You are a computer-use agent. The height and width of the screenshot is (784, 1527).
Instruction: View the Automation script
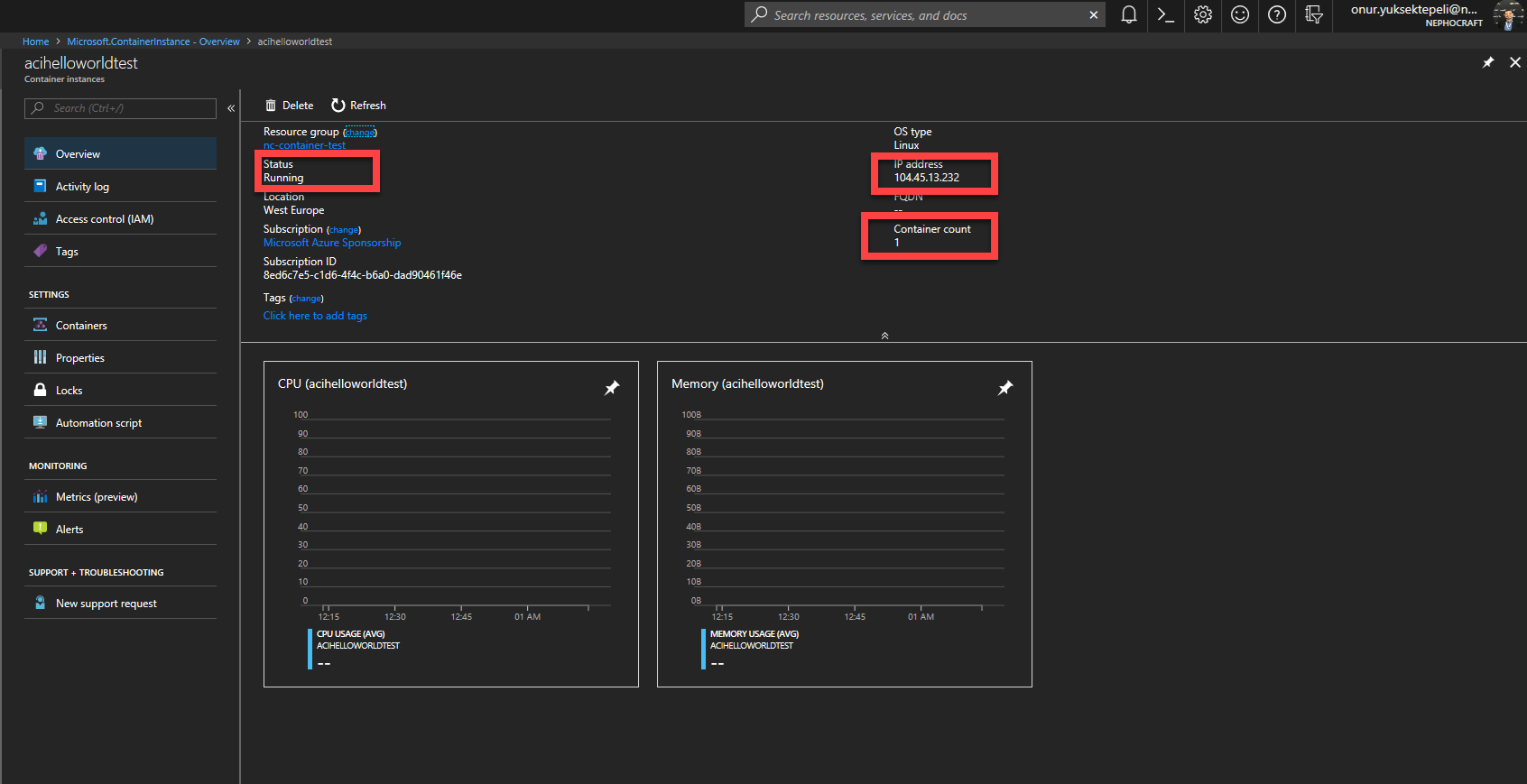[120, 422]
